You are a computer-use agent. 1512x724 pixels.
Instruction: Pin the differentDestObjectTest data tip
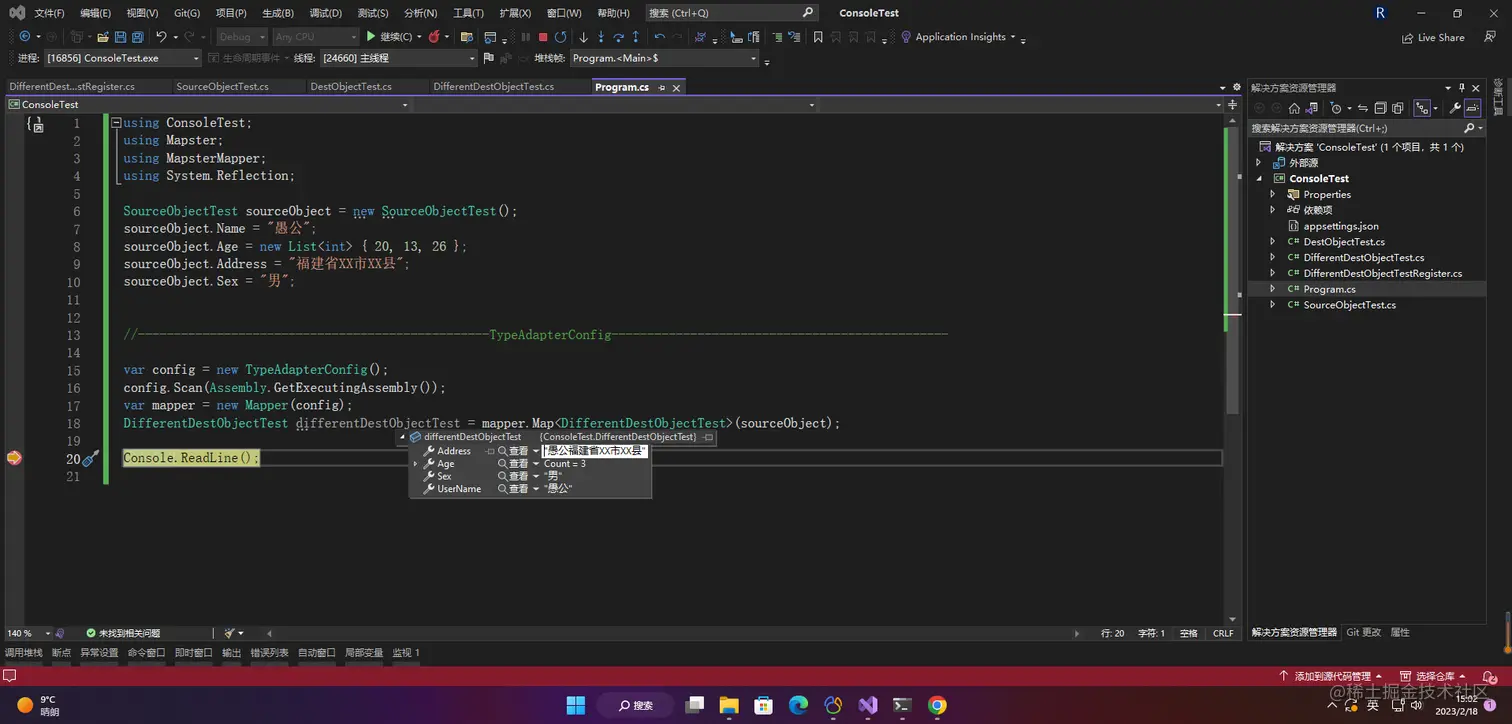point(708,437)
